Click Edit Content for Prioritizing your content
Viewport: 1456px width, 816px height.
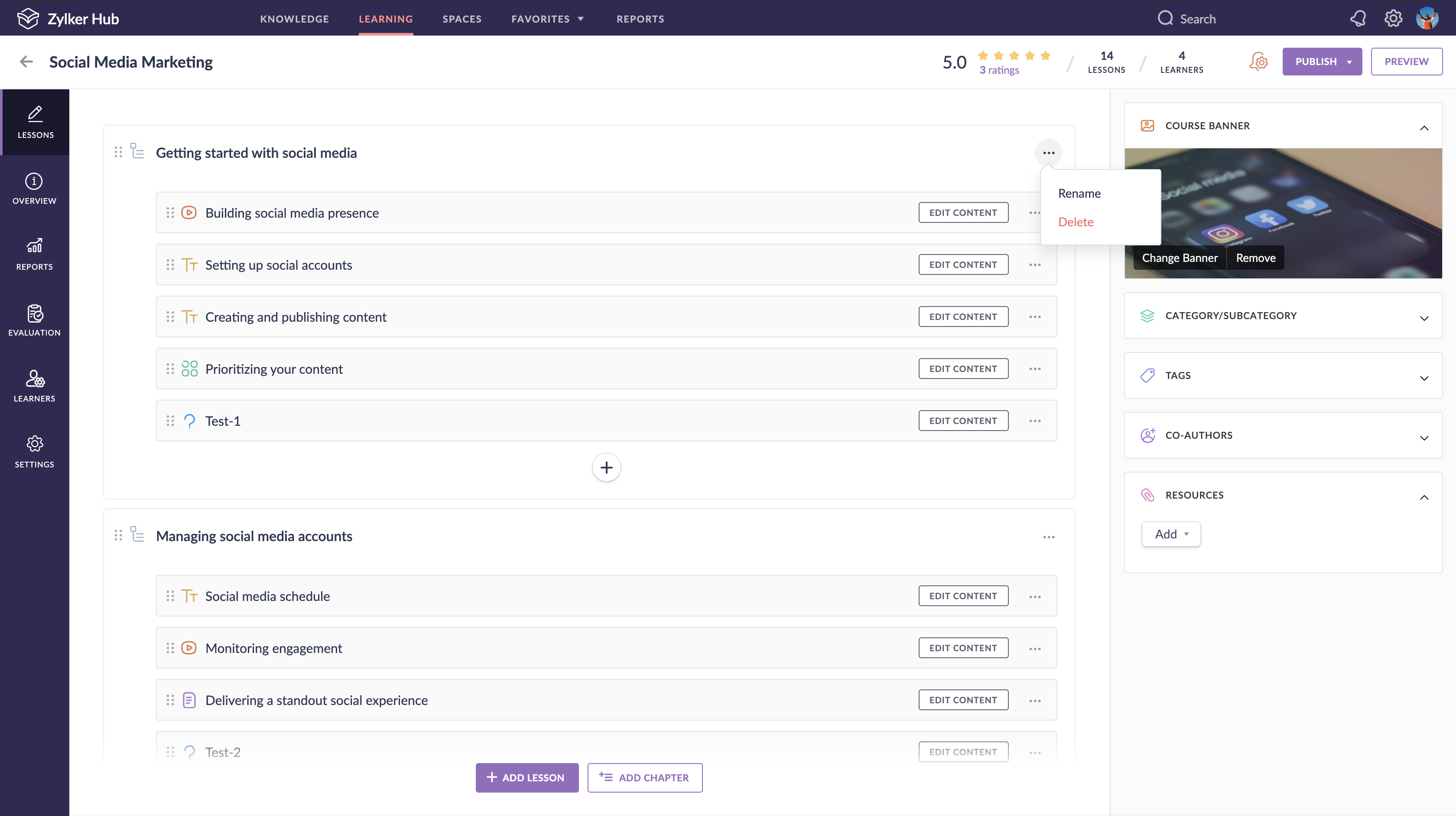[x=962, y=369]
